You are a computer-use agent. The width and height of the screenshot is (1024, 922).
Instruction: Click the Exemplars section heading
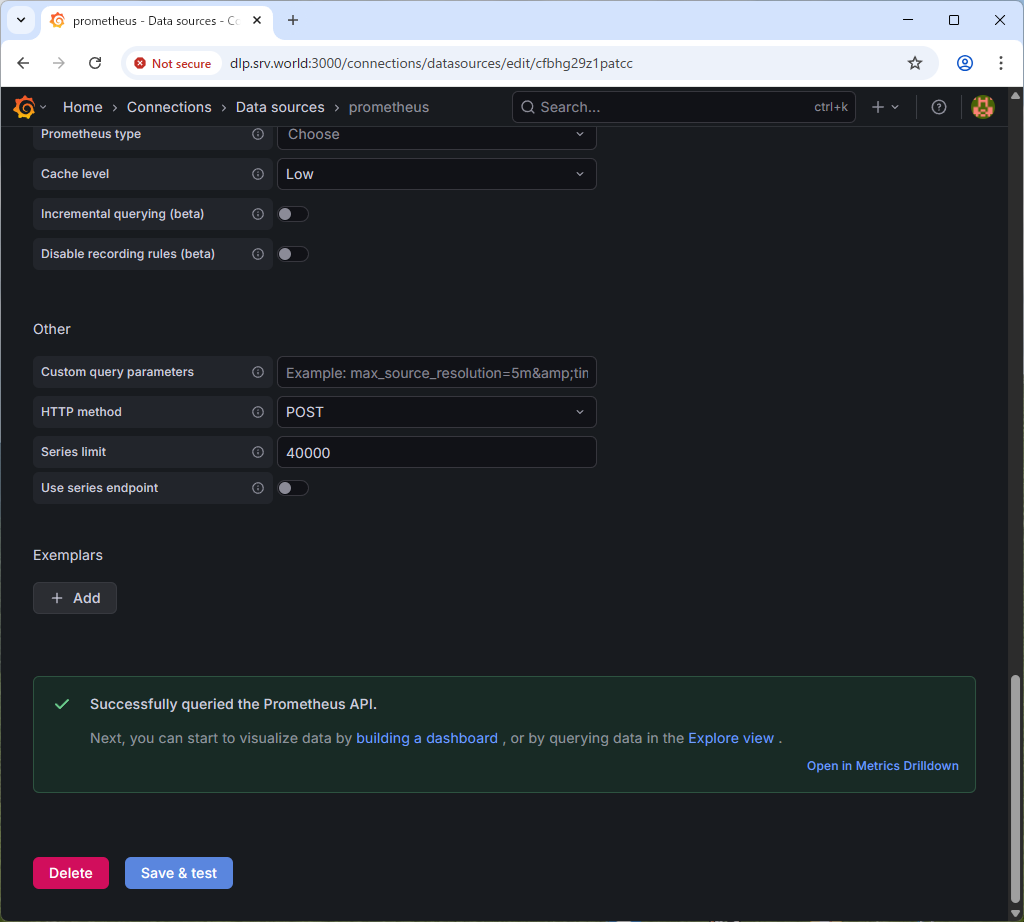[x=68, y=555]
